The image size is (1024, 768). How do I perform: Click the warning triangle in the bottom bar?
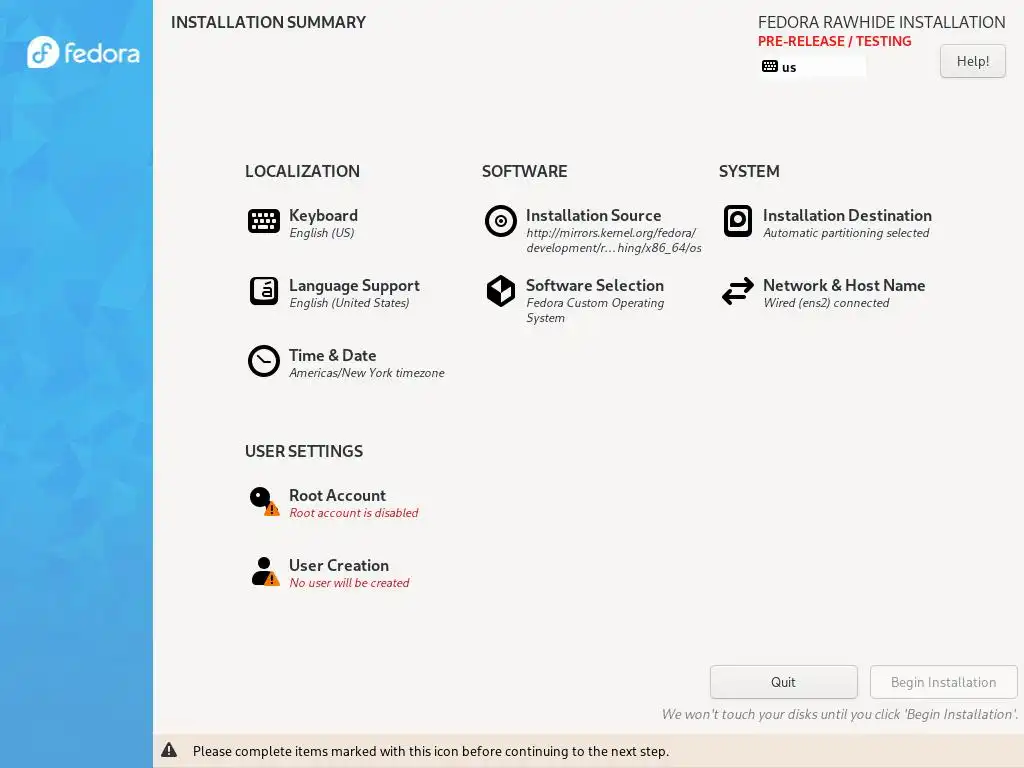[x=169, y=750]
